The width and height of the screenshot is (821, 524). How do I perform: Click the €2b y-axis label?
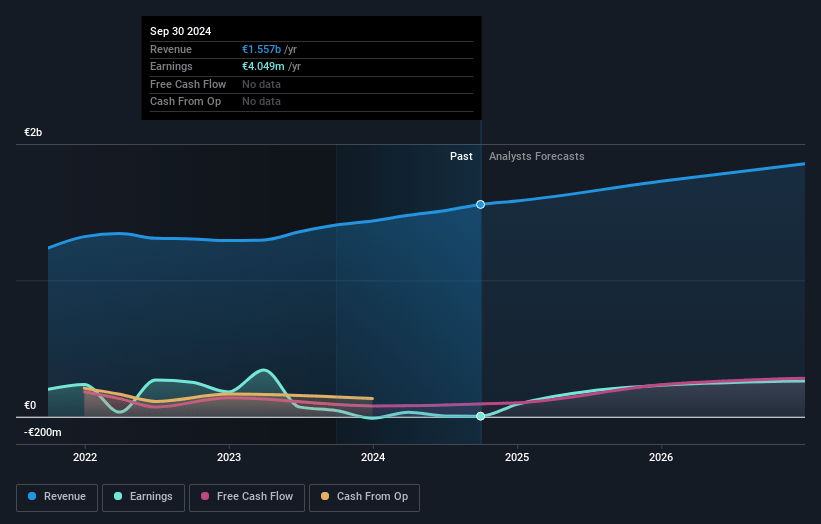click(33, 132)
